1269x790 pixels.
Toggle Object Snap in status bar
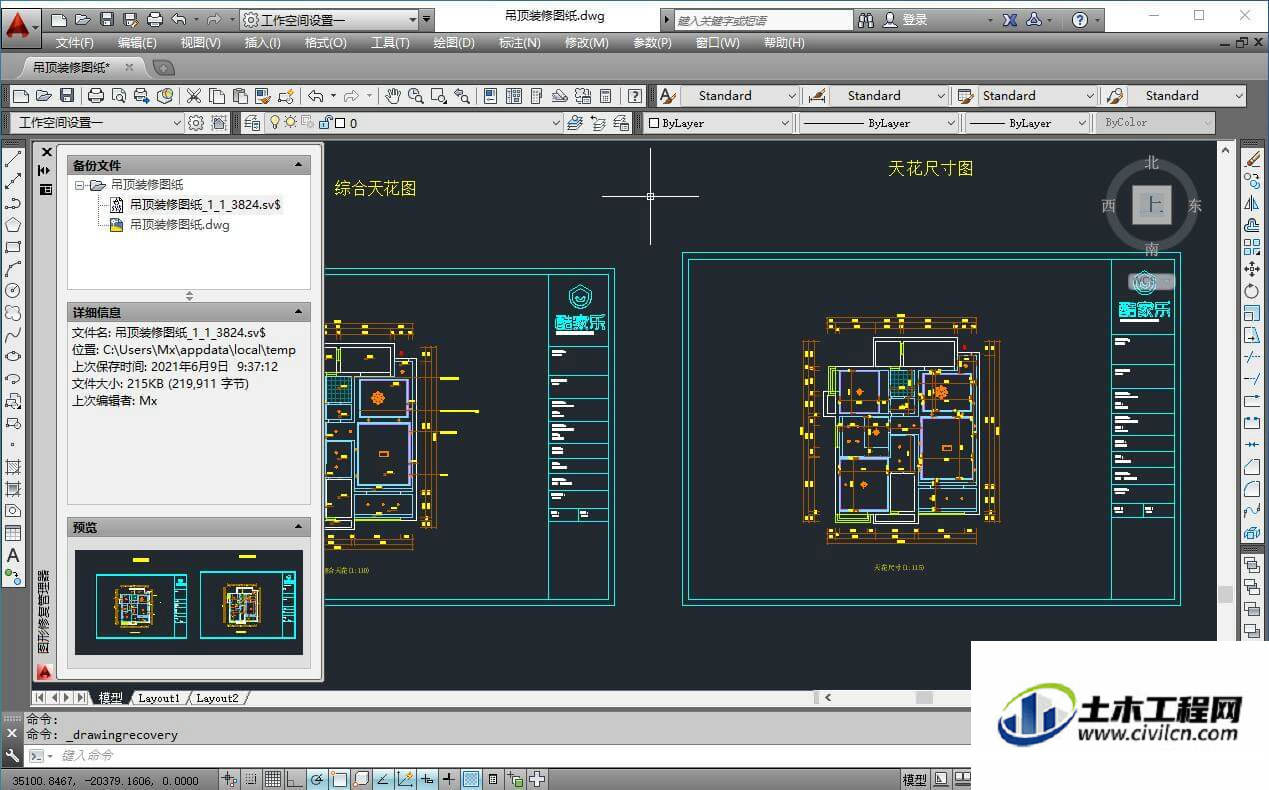pyautogui.click(x=338, y=780)
